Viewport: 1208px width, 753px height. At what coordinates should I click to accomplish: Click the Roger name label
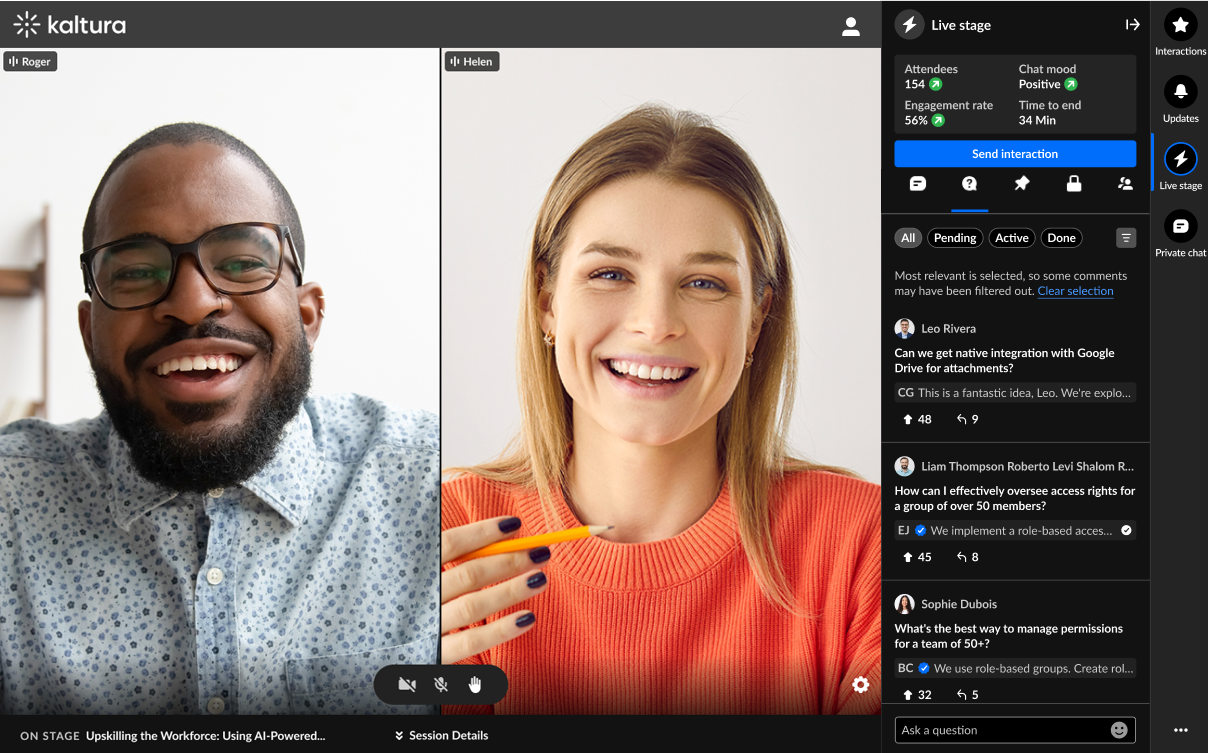point(30,61)
